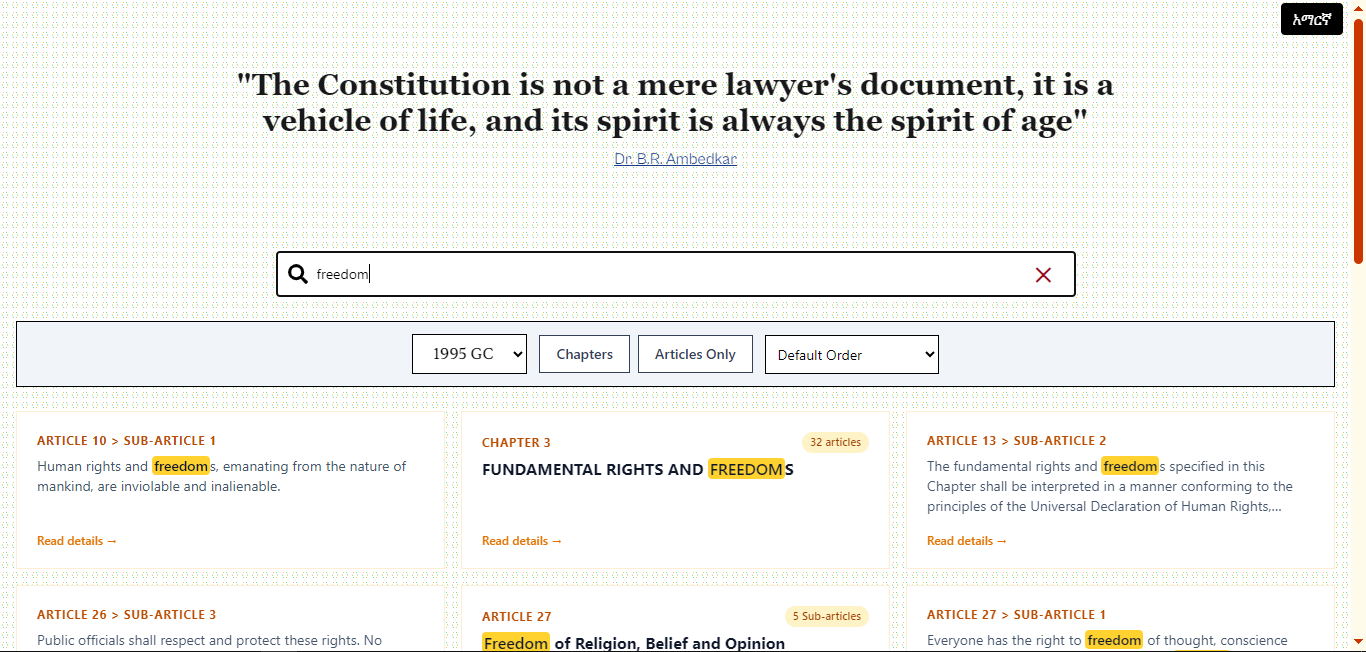
Task: Click the Article 27 card label
Action: [516, 617]
